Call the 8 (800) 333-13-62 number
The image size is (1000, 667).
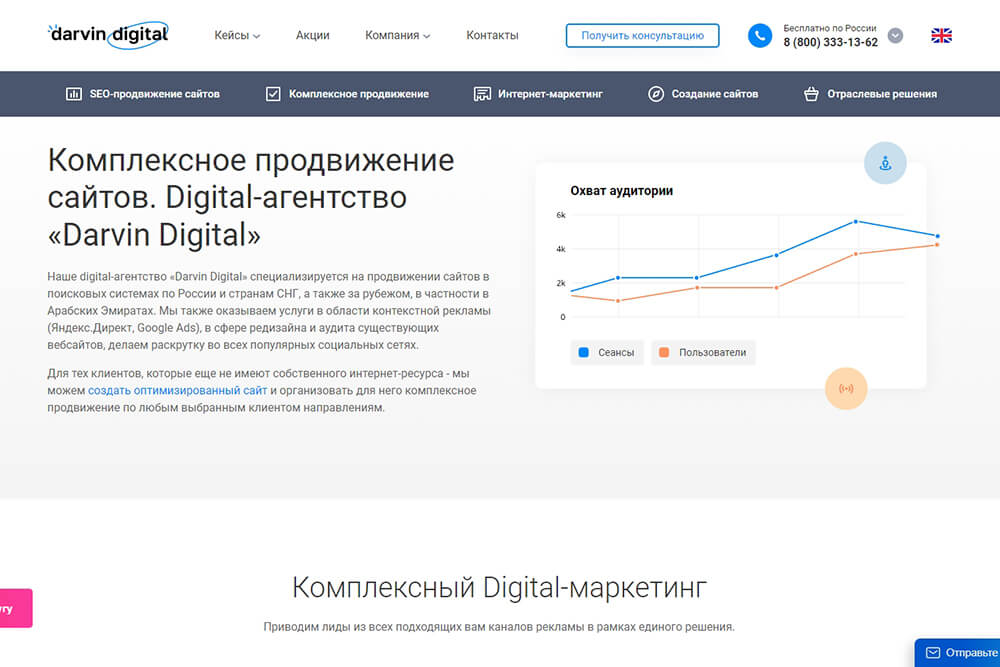[x=830, y=43]
